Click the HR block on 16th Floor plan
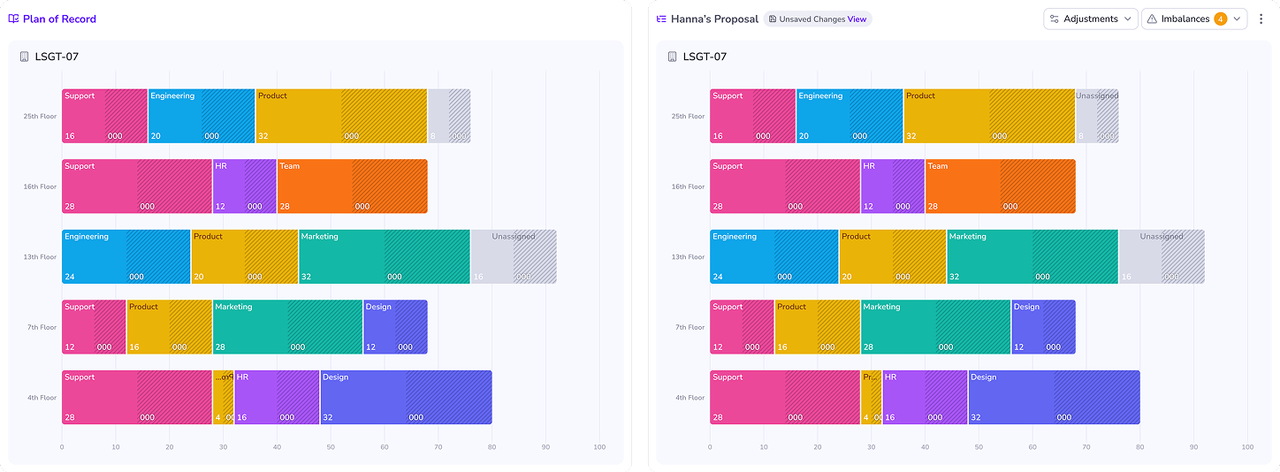Viewport: 1280px width, 472px height. [x=245, y=186]
